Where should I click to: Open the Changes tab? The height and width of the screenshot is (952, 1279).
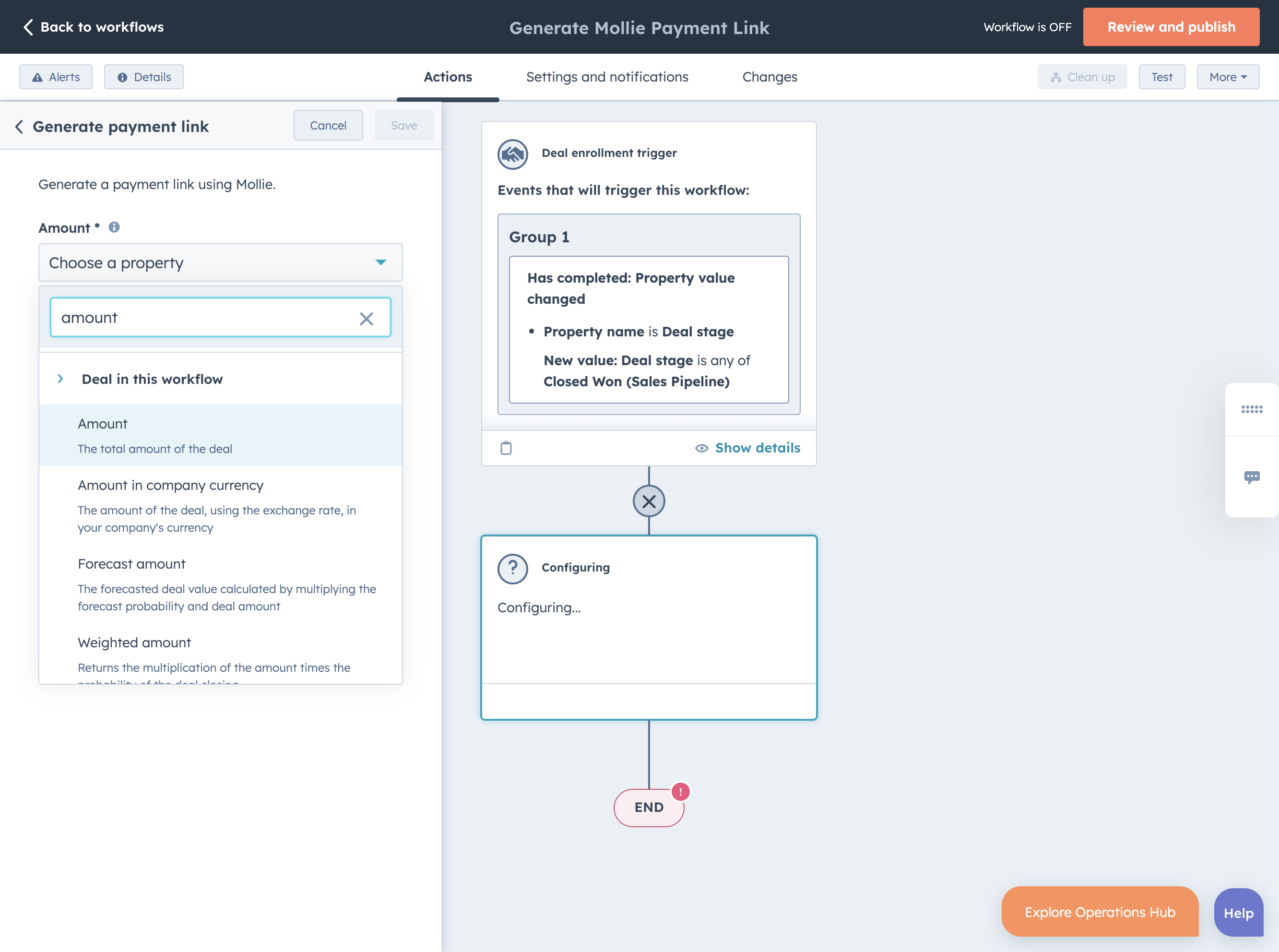click(x=770, y=77)
